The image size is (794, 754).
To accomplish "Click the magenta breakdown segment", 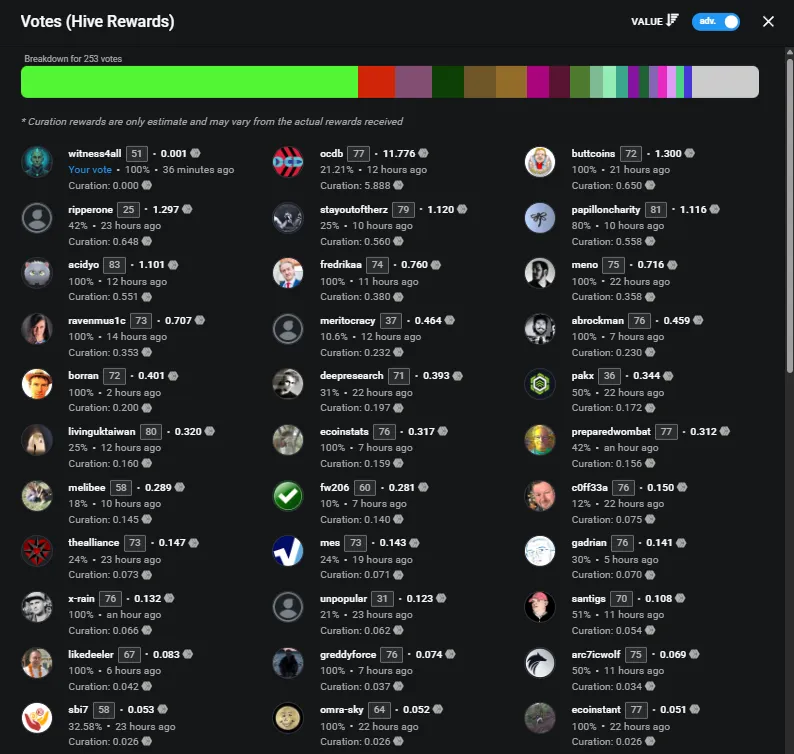I will [538, 82].
